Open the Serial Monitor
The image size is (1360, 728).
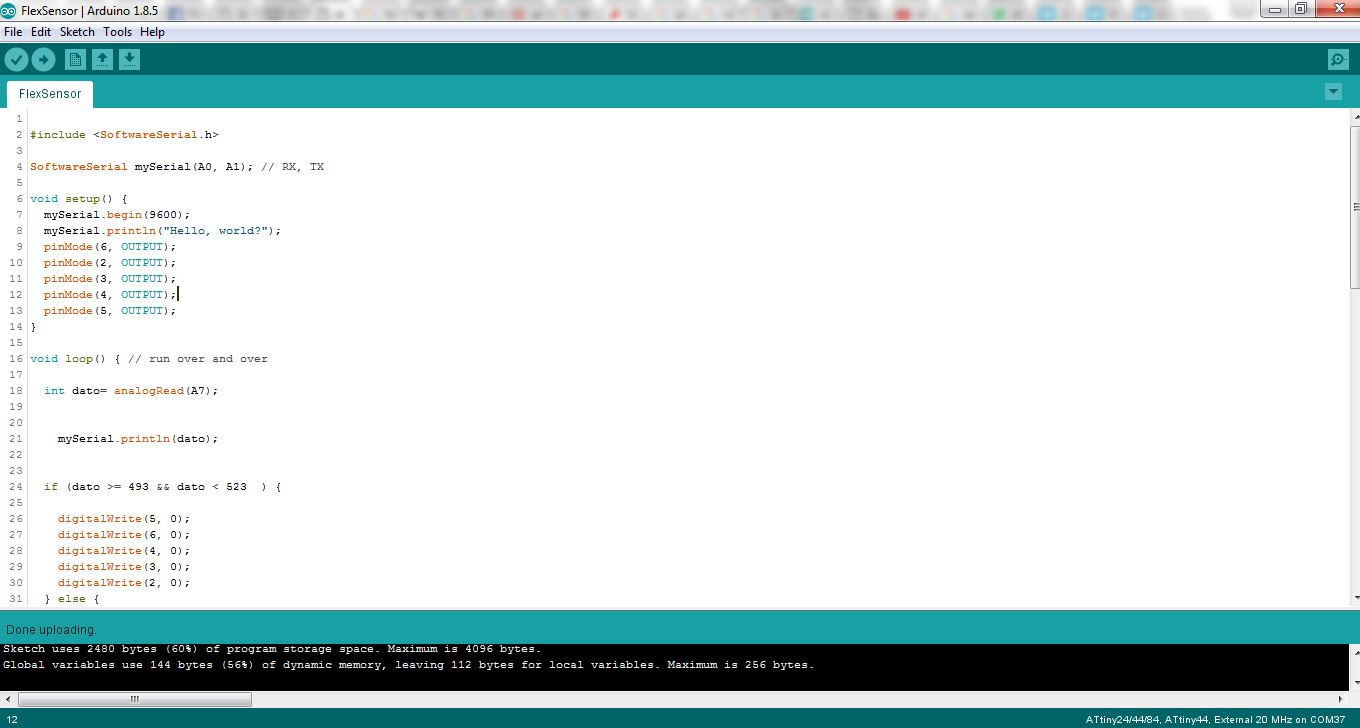[1338, 60]
